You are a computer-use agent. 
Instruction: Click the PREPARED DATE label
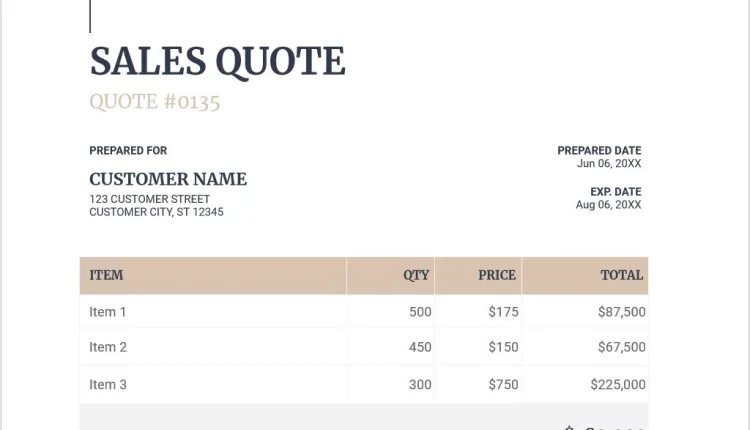(x=599, y=151)
